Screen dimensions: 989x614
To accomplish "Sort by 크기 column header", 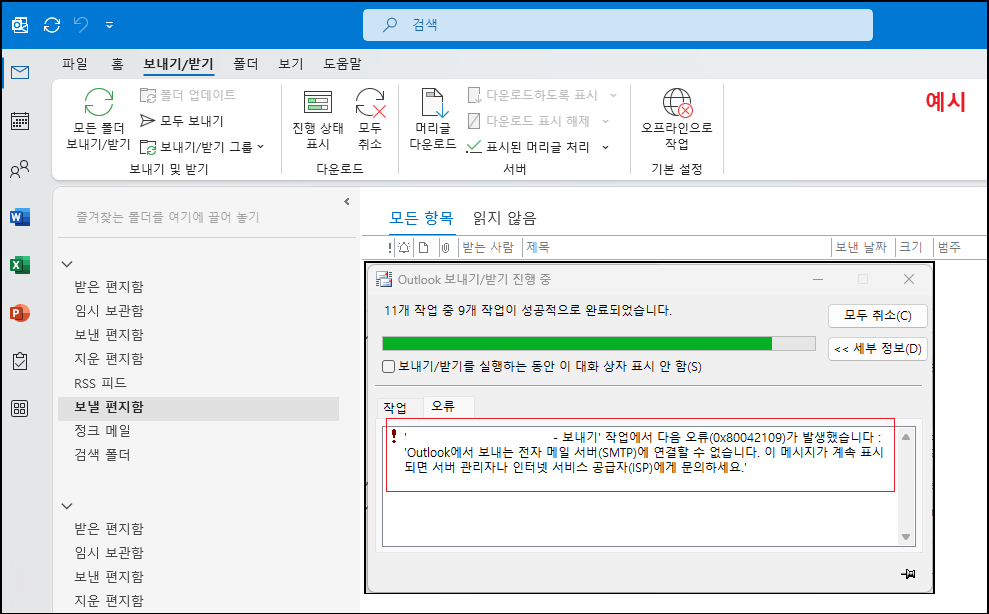I will [x=911, y=247].
